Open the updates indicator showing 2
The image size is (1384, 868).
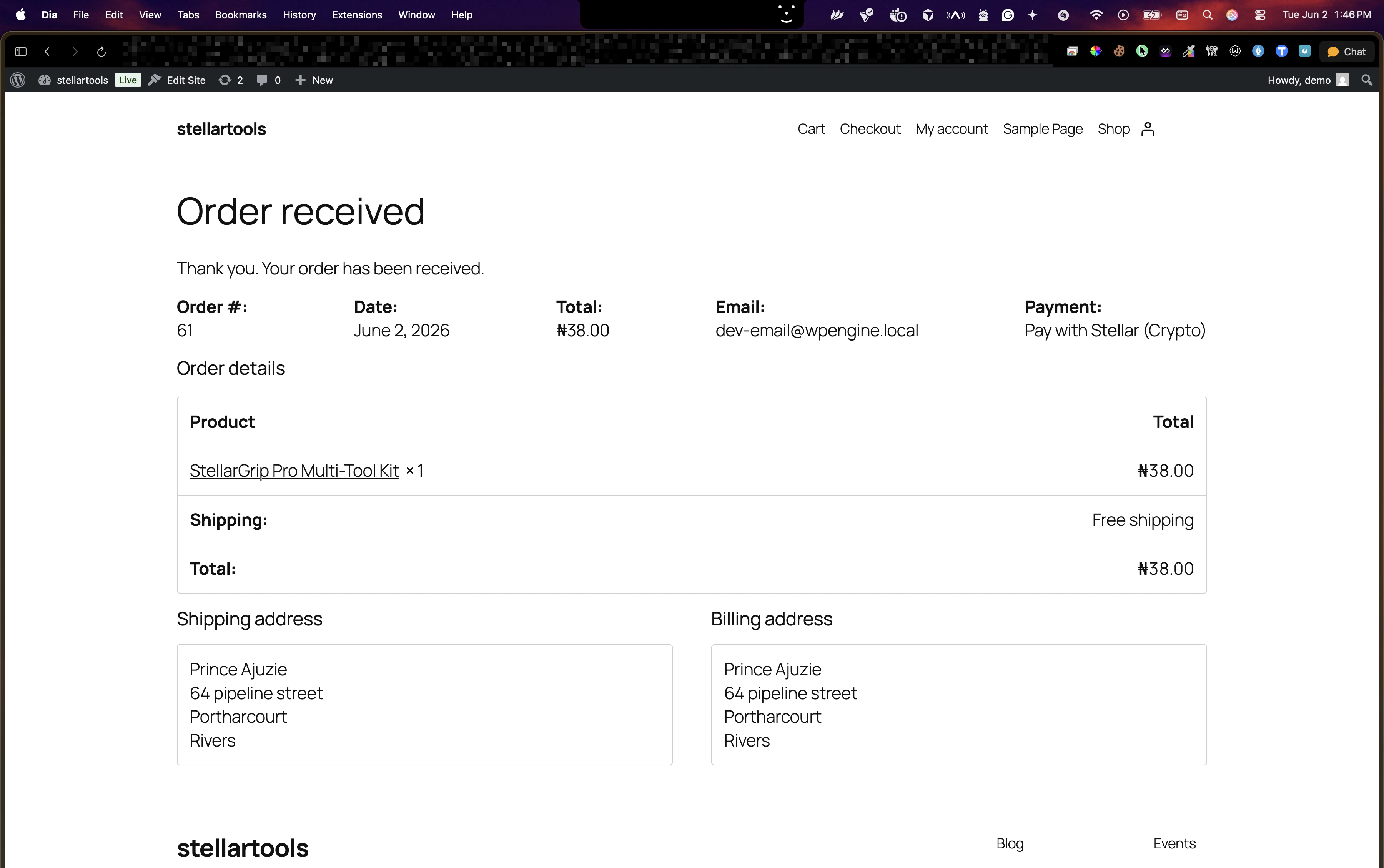pos(231,80)
